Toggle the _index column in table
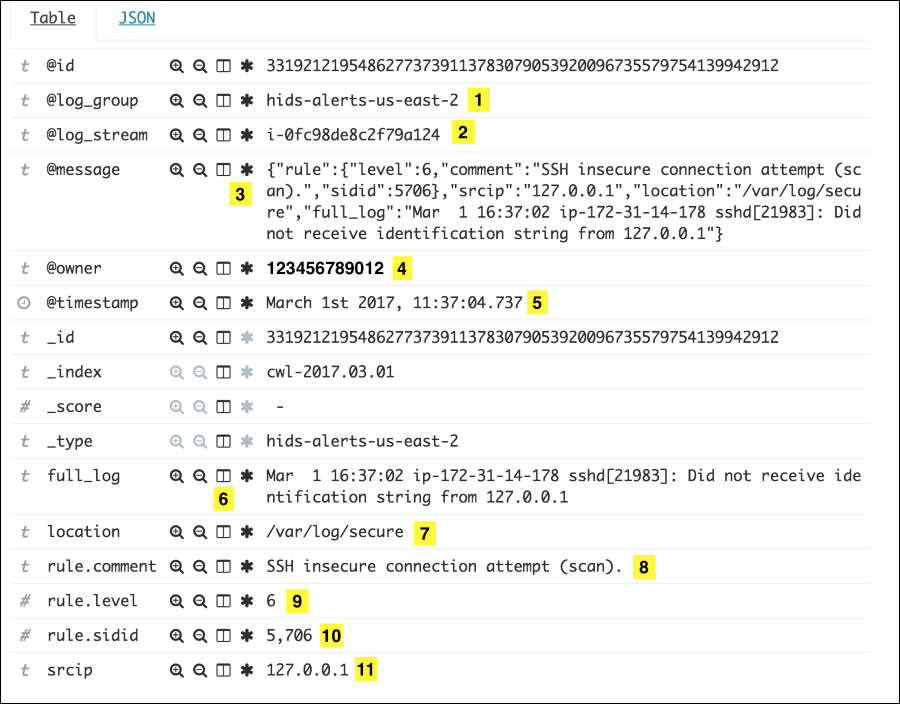 [222, 371]
